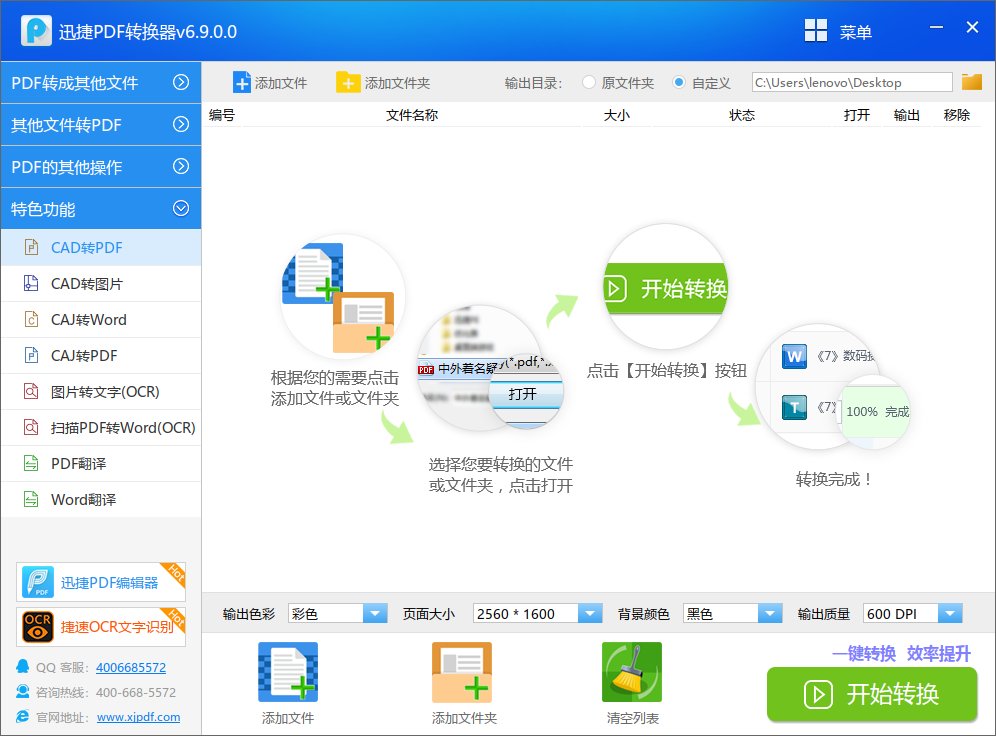Viewport: 996px width, 736px height.
Task: Click the 文件名称 column header
Action: 412,115
